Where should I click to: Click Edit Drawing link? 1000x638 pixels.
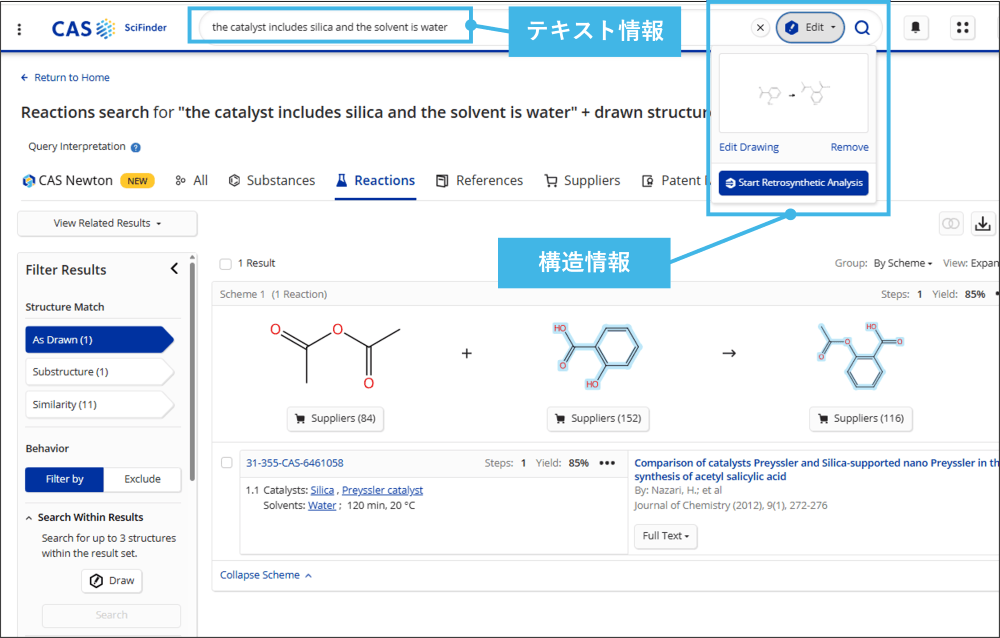point(749,147)
